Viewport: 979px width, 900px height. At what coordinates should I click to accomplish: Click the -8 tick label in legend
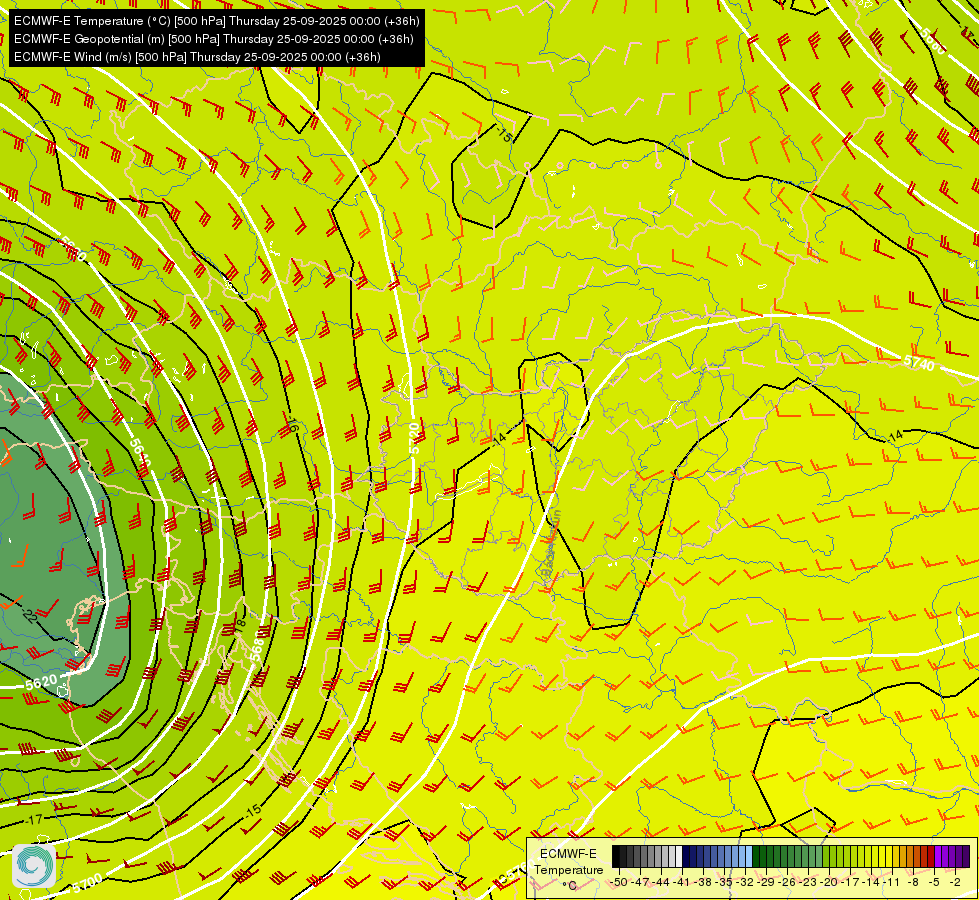click(x=913, y=883)
